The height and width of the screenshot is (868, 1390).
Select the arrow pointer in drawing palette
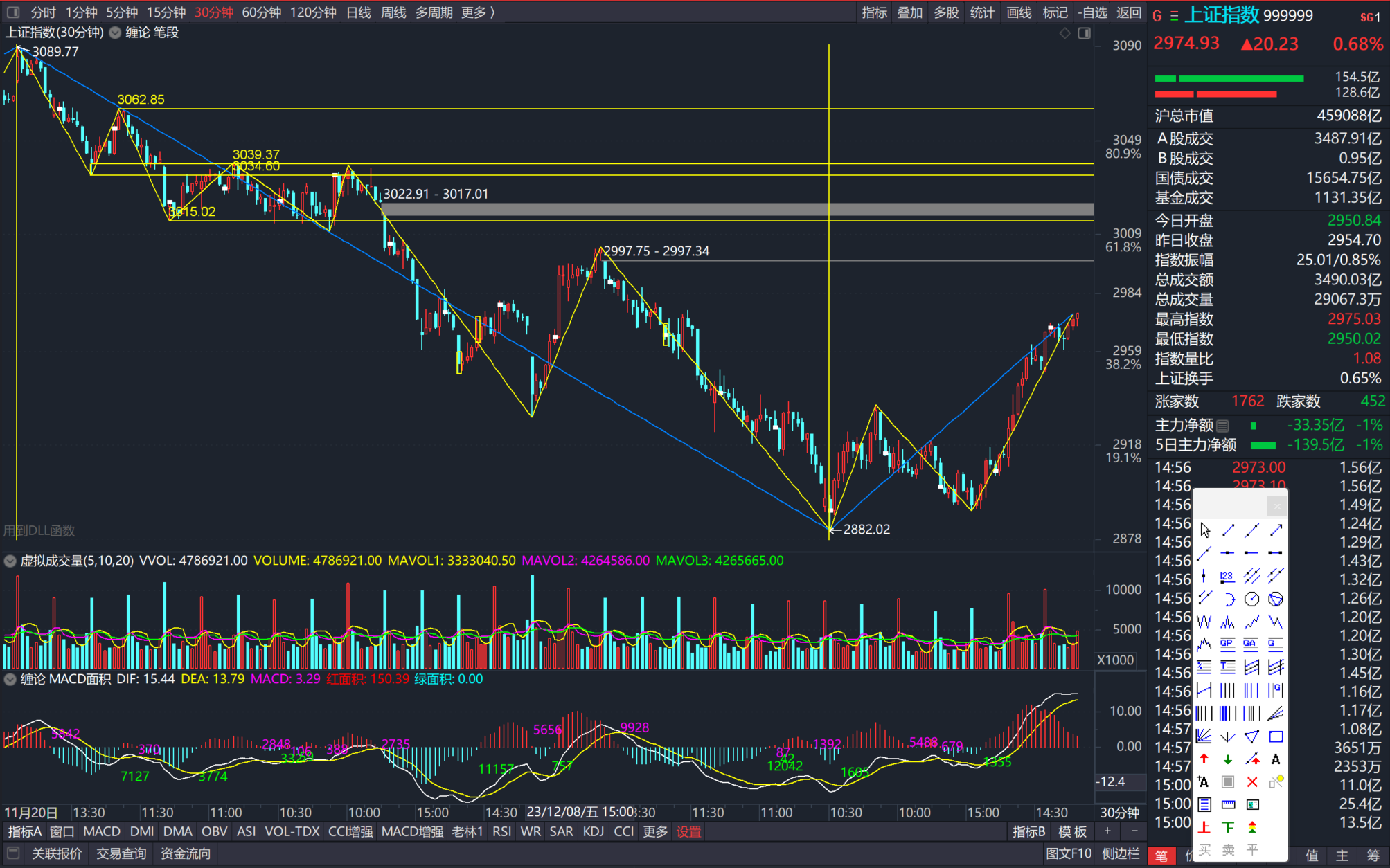click(x=1205, y=530)
